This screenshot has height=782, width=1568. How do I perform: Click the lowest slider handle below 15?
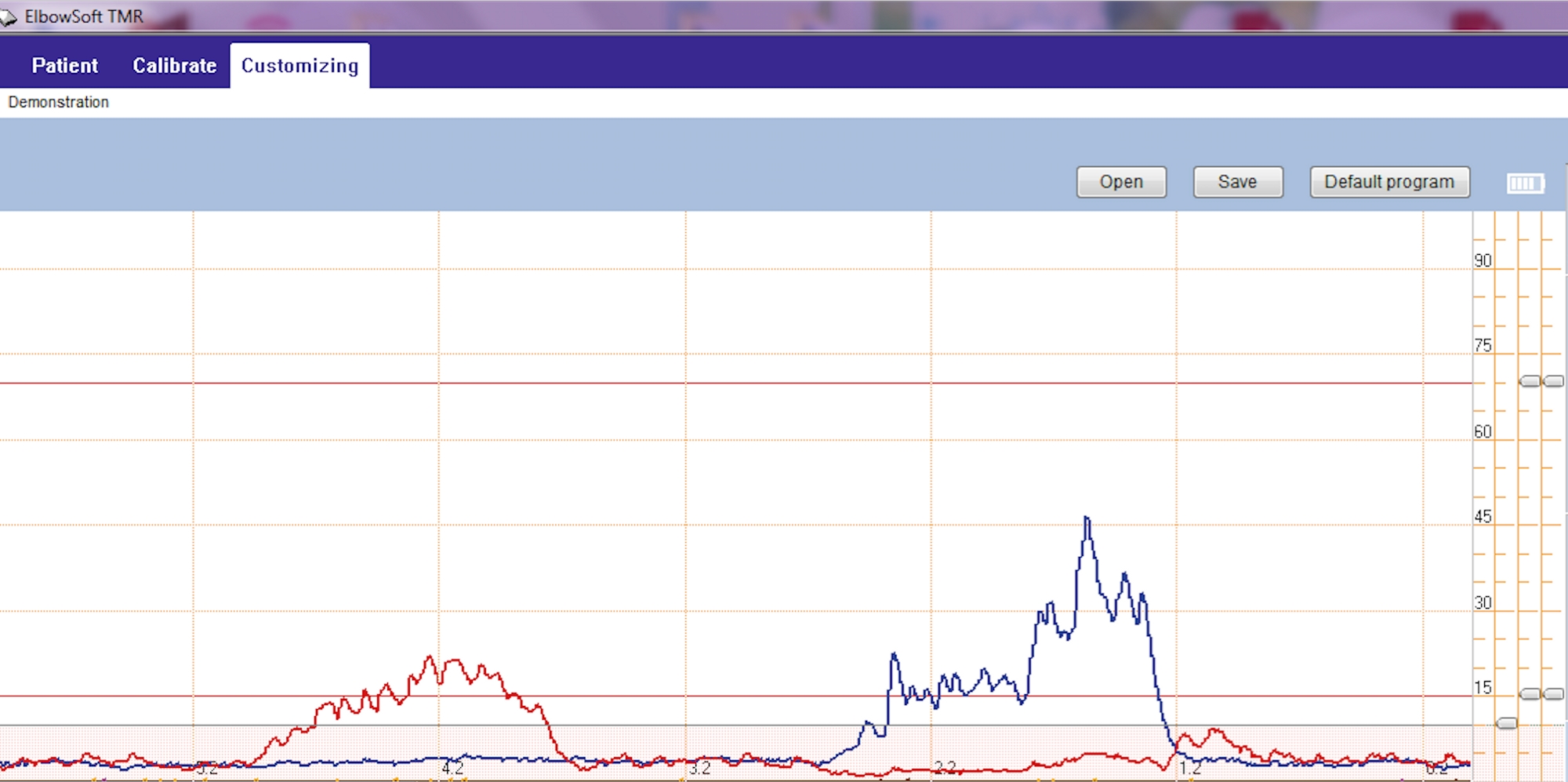(1507, 723)
